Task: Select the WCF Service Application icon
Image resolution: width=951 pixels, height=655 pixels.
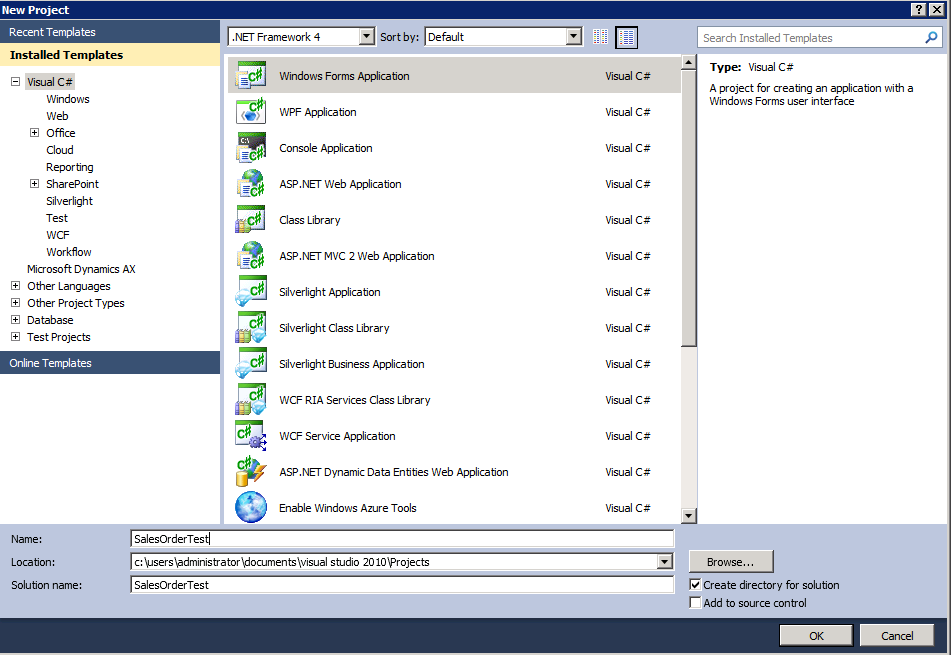Action: tap(250, 436)
